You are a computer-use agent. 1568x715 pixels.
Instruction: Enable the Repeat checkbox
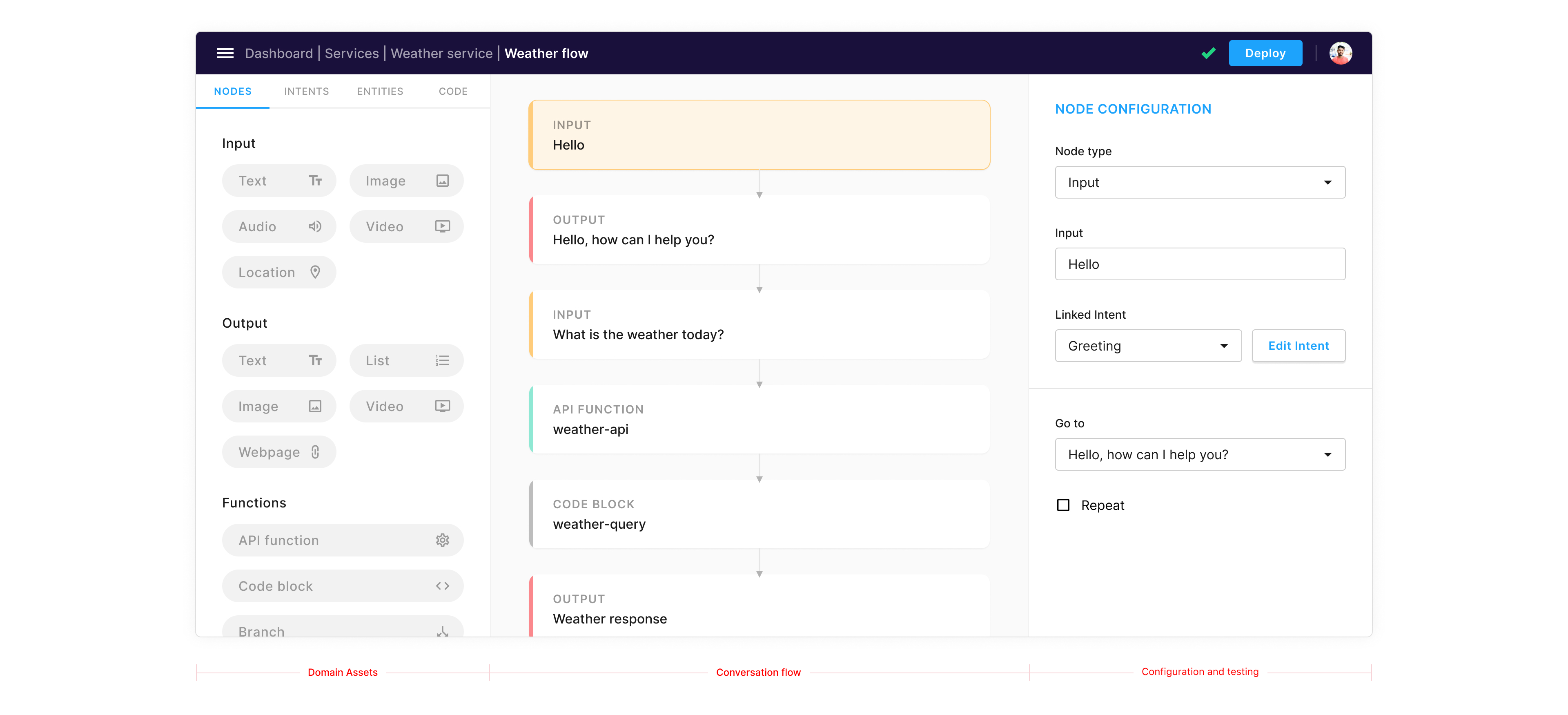click(1063, 505)
